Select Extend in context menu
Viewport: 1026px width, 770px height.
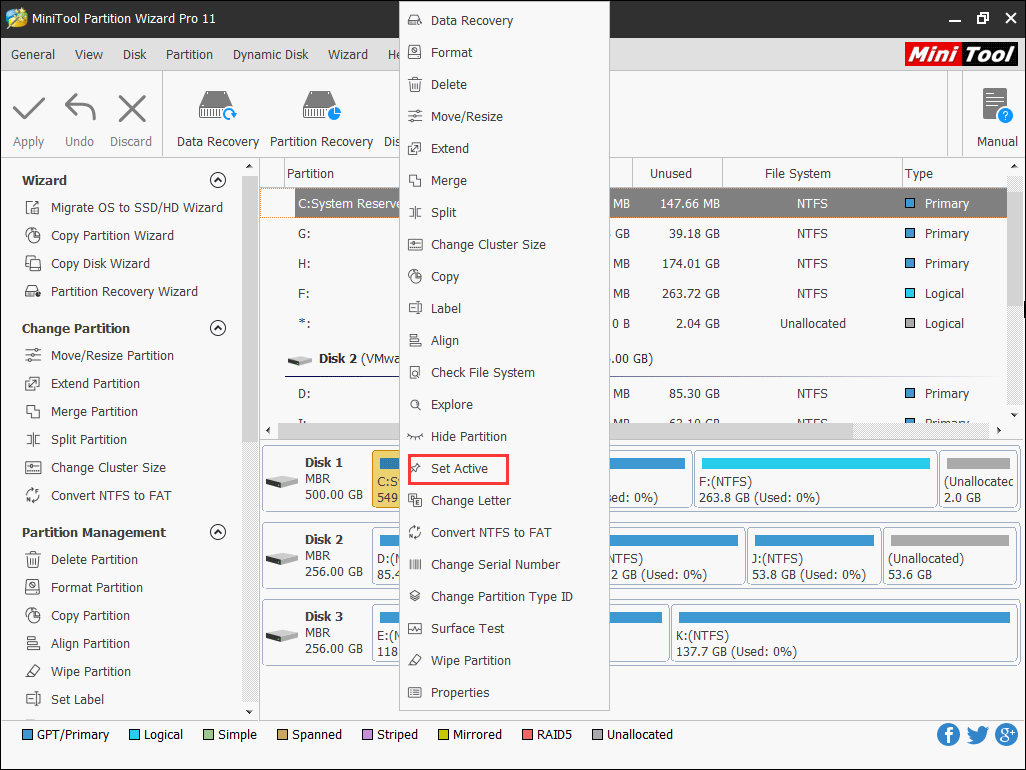click(x=504, y=149)
